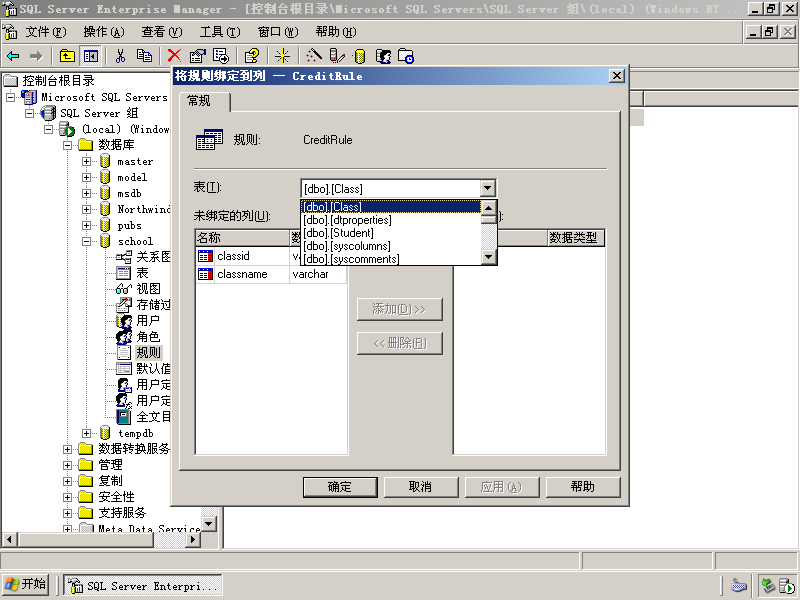Select the 默认值 defaults icon under school

point(123,369)
